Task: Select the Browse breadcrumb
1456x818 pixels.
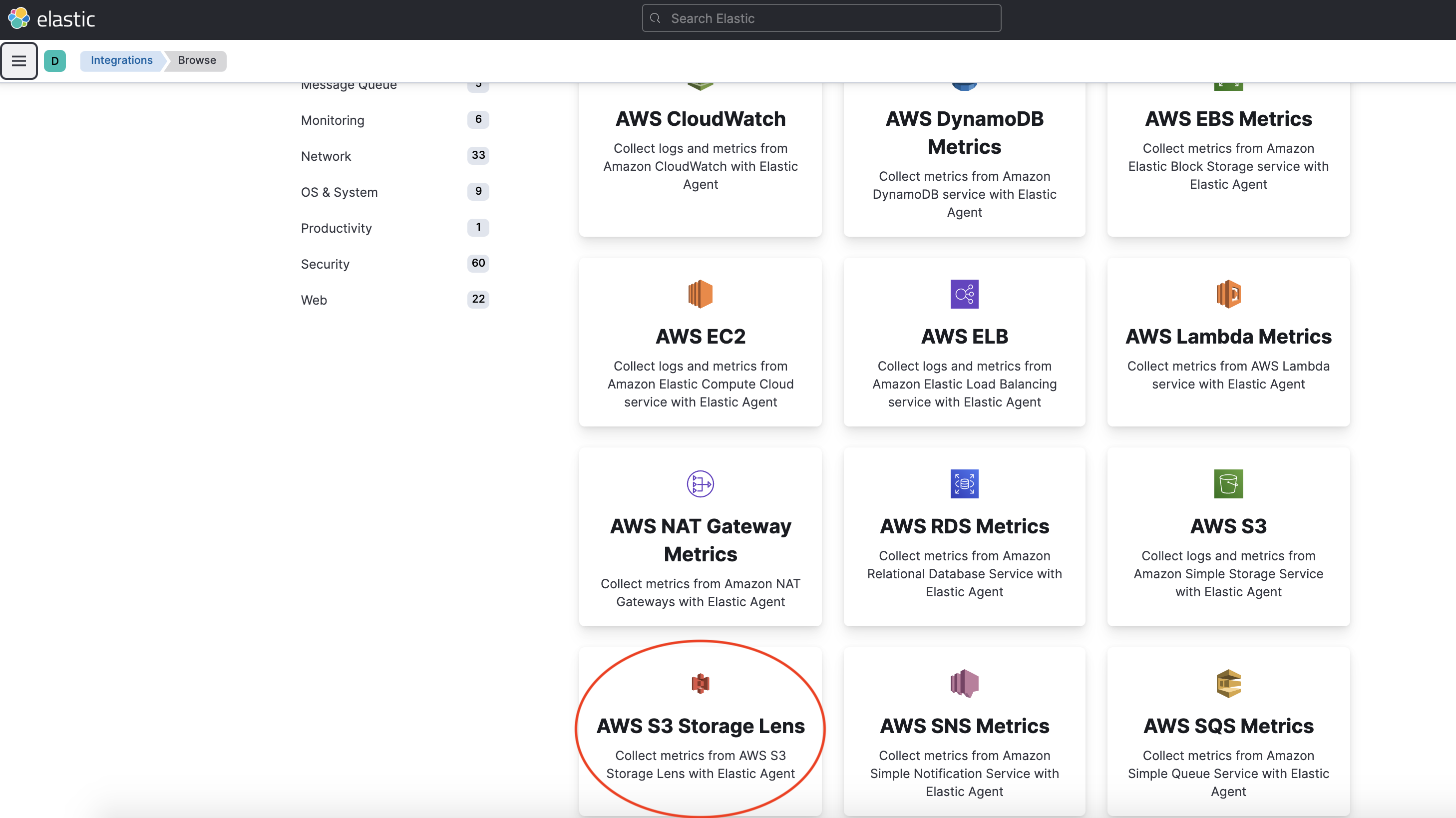Action: point(197,60)
